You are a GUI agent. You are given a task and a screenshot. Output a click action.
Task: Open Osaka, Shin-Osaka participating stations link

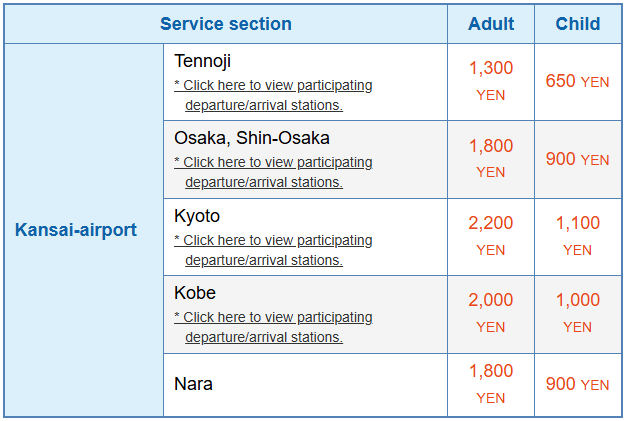tap(273, 172)
